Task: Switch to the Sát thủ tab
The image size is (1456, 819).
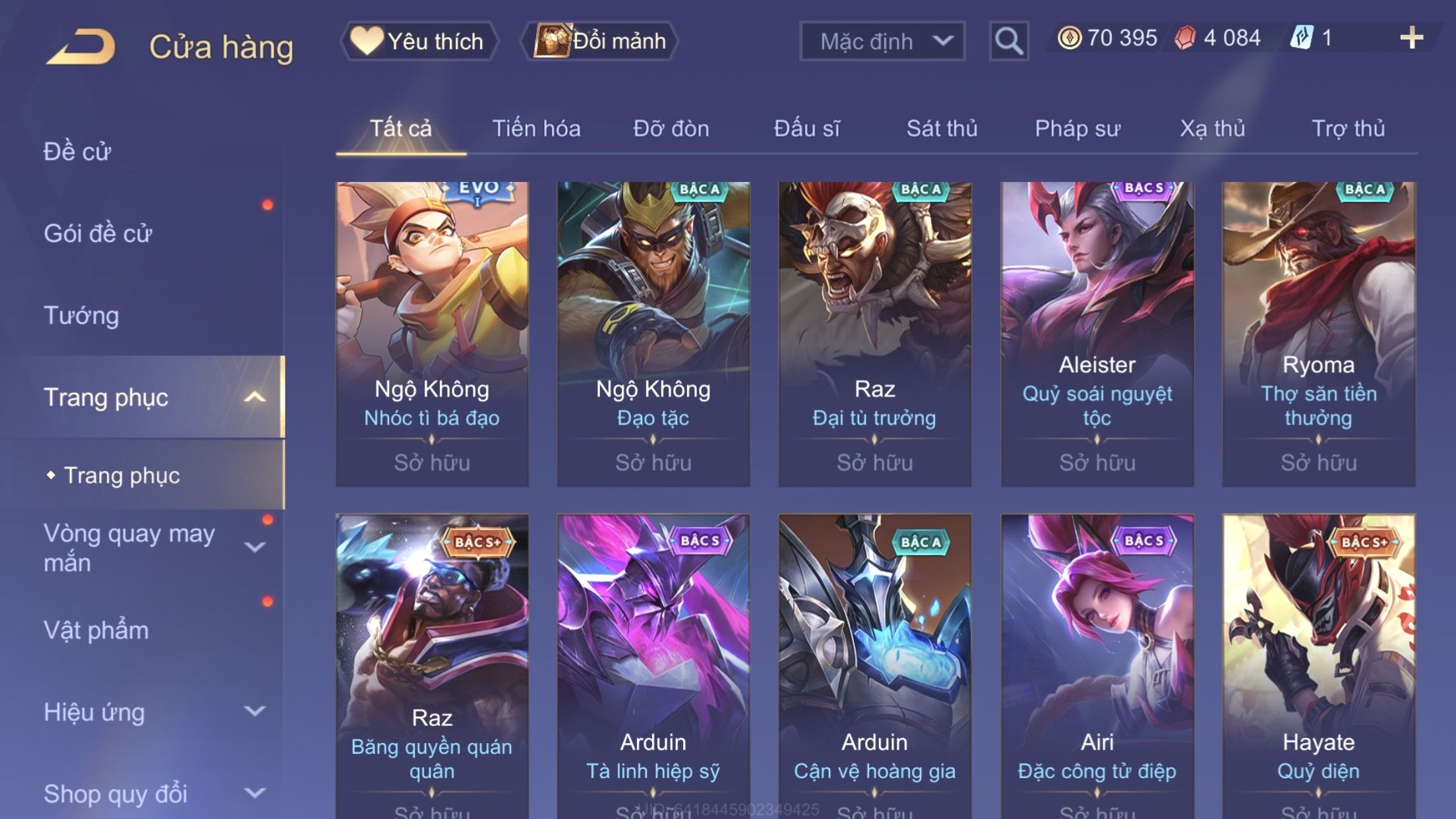Action: tap(942, 128)
